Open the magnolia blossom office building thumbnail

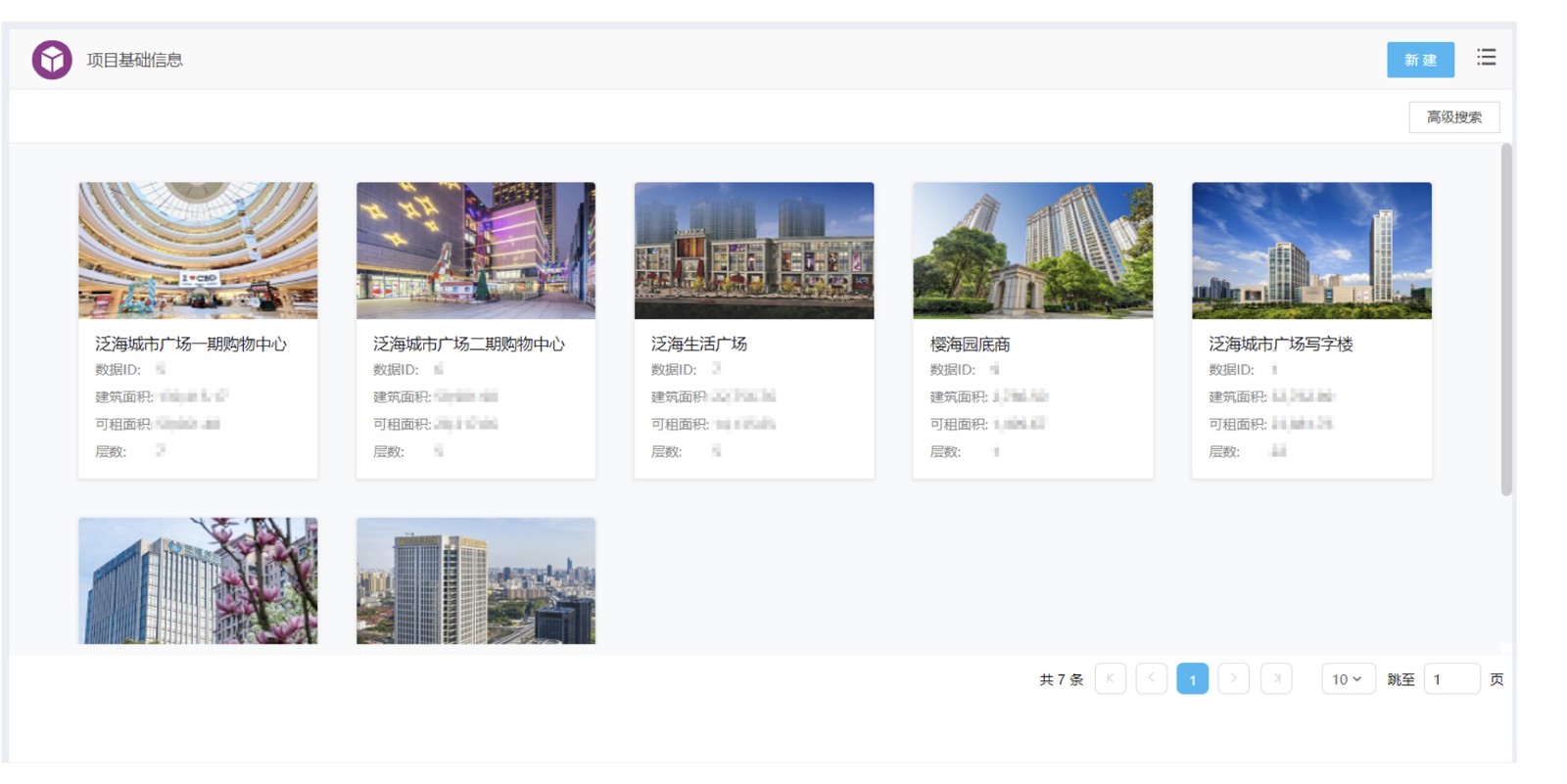(198, 580)
